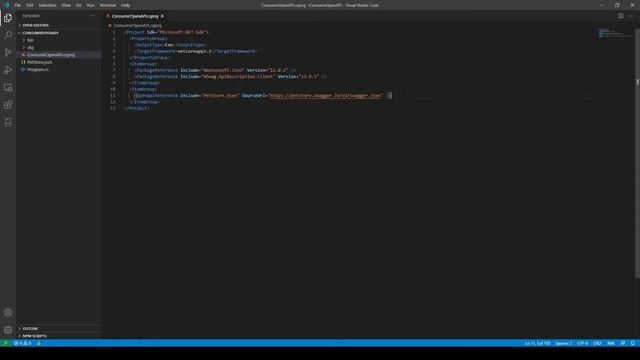
Task: Open the Help menu
Action: coord(125,5)
